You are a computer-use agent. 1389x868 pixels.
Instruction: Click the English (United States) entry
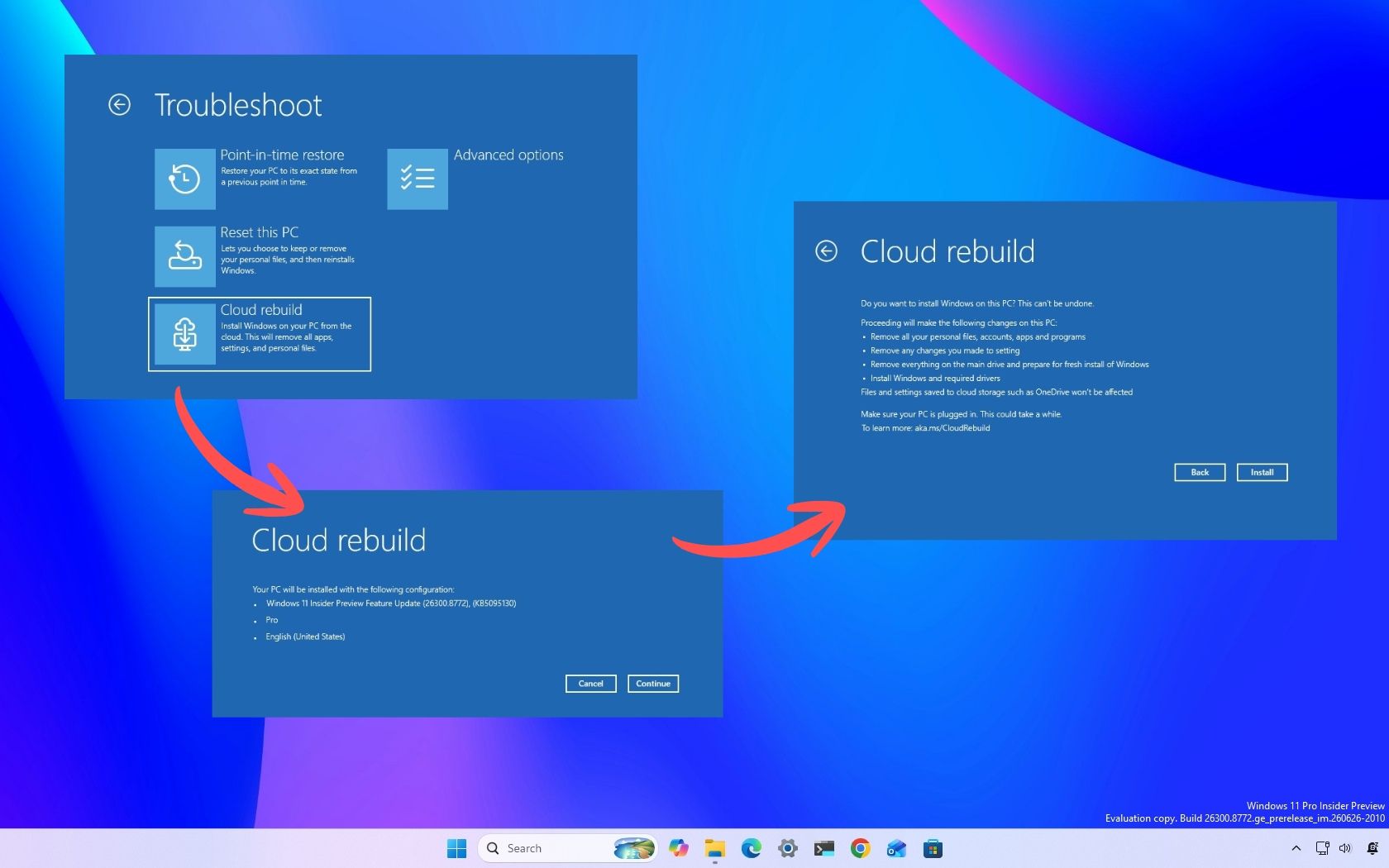pyautogui.click(x=305, y=637)
